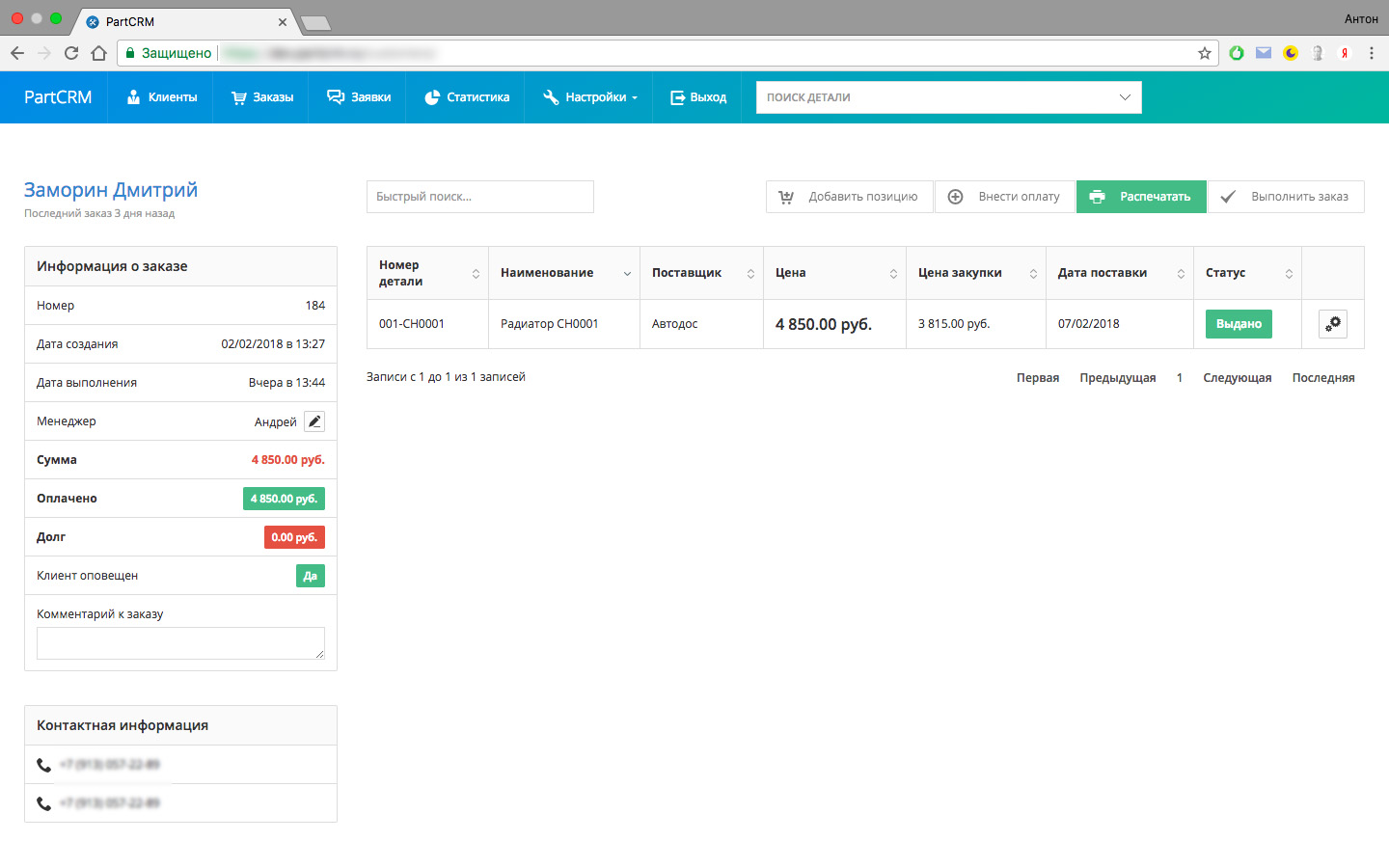Reload the page in browser

71,53
